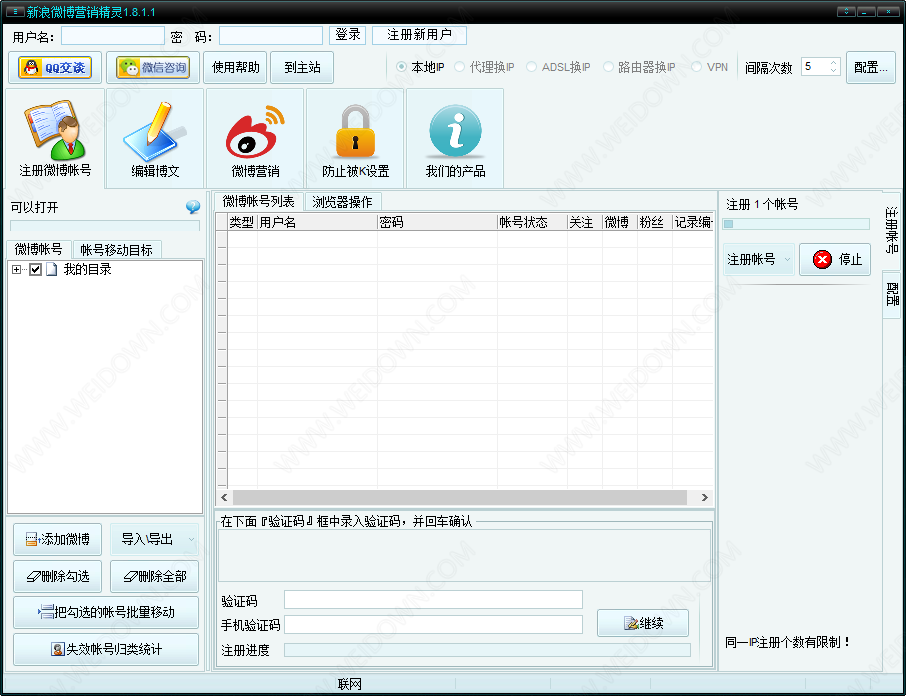Toggle the 我的目录 checkbox

pyautogui.click(x=35, y=269)
